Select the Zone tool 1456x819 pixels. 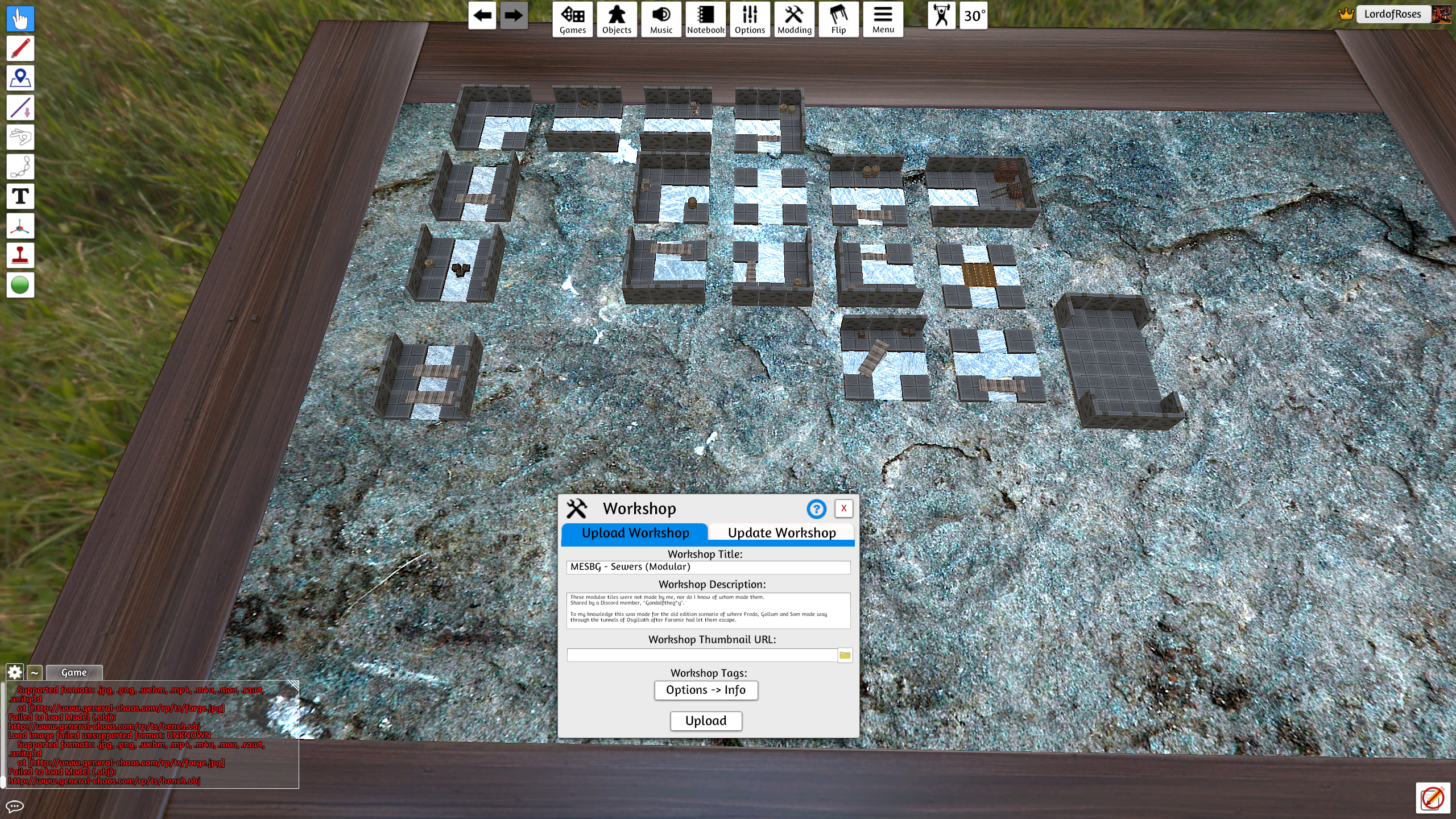(20, 78)
